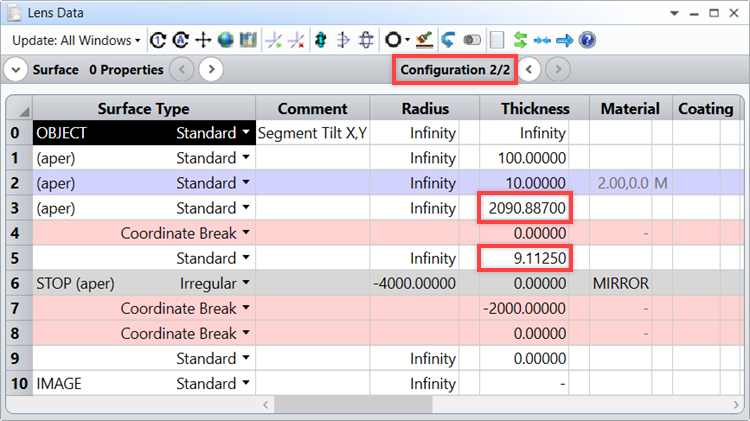This screenshot has height=421, width=750.
Task: Click thickness cell 2090.88700 on row 3
Action: click(525, 208)
